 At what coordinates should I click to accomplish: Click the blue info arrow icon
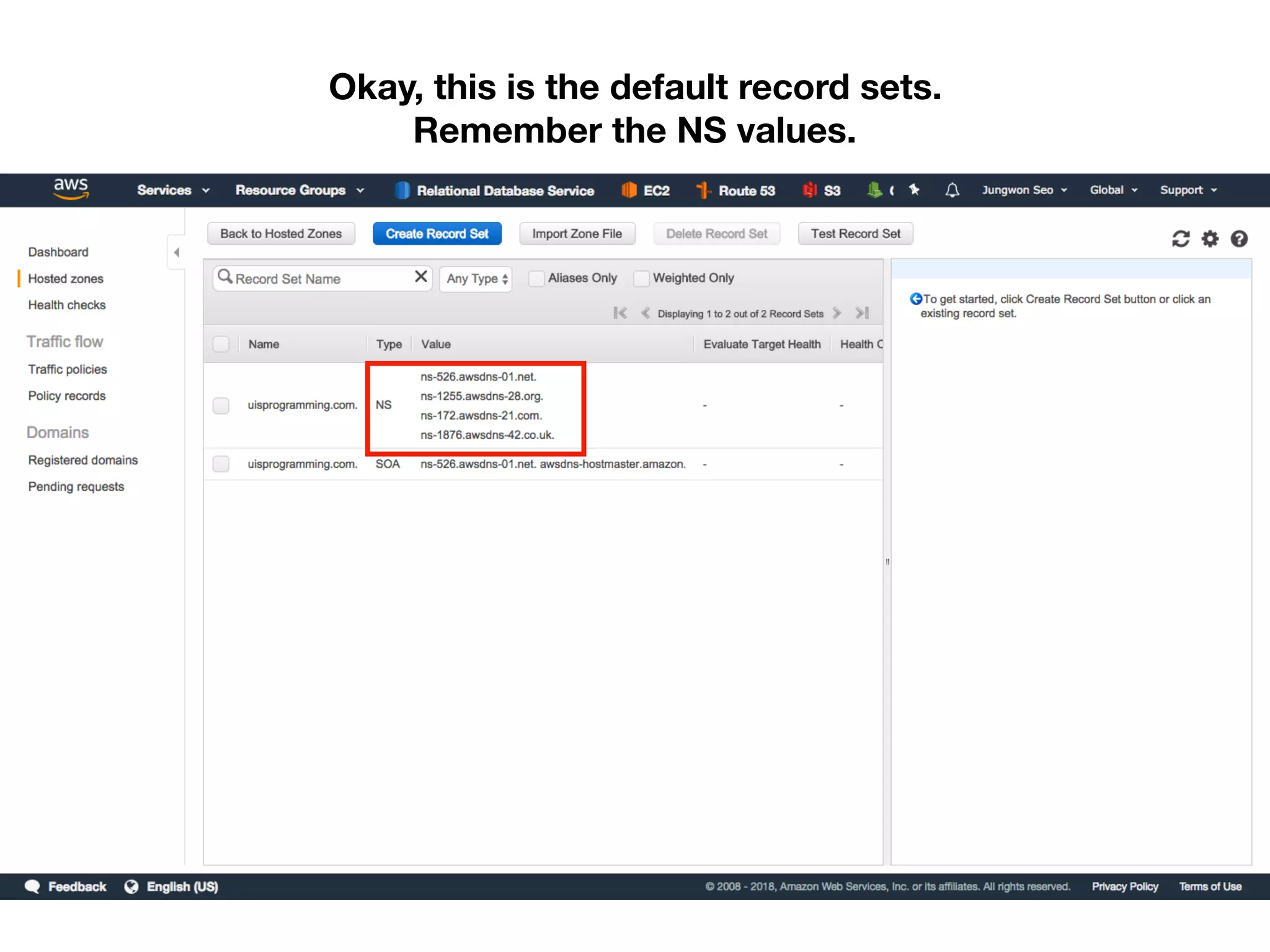click(x=915, y=299)
